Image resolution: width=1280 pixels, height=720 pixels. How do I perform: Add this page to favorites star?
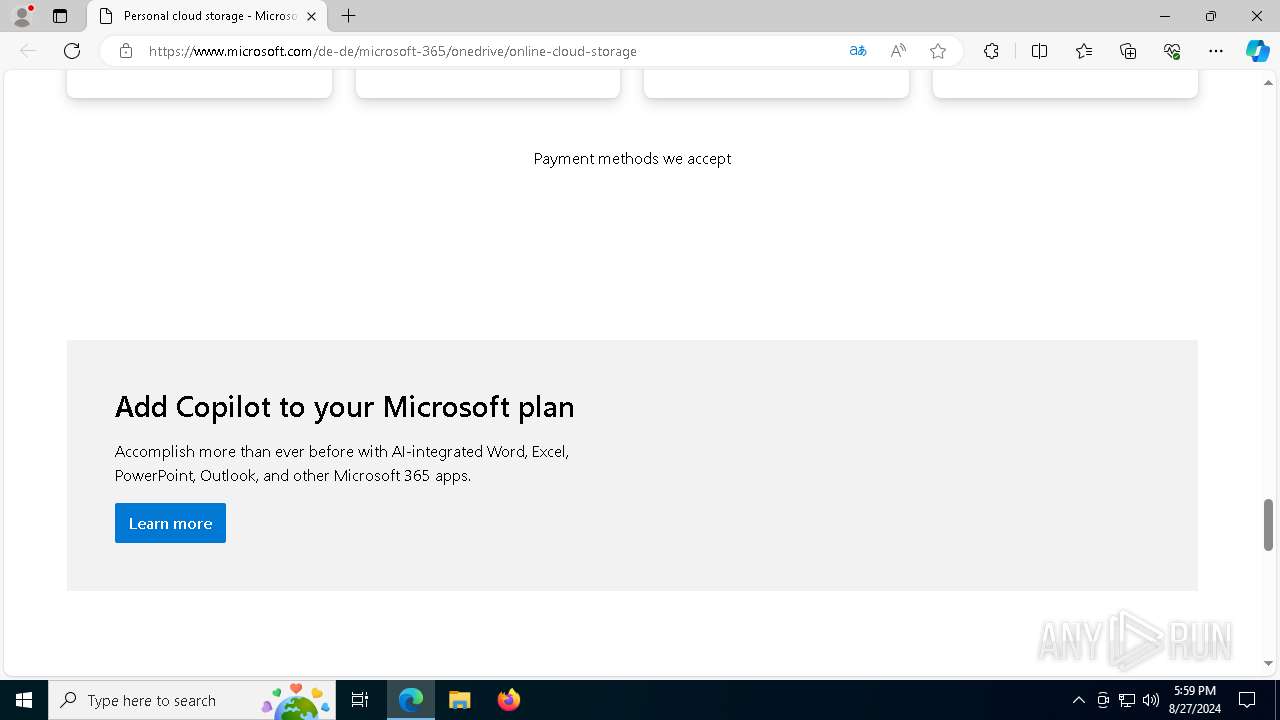pos(938,51)
